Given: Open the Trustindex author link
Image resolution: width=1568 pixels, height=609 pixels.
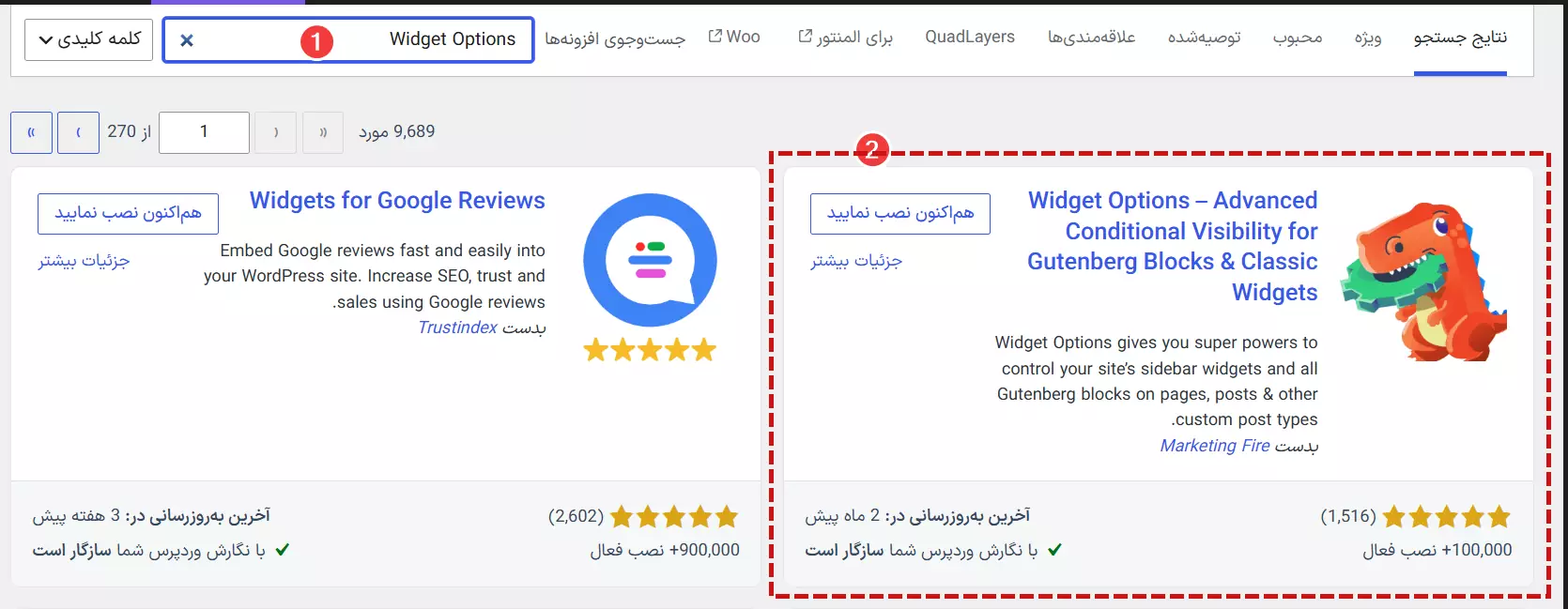Looking at the screenshot, I should pos(458,327).
